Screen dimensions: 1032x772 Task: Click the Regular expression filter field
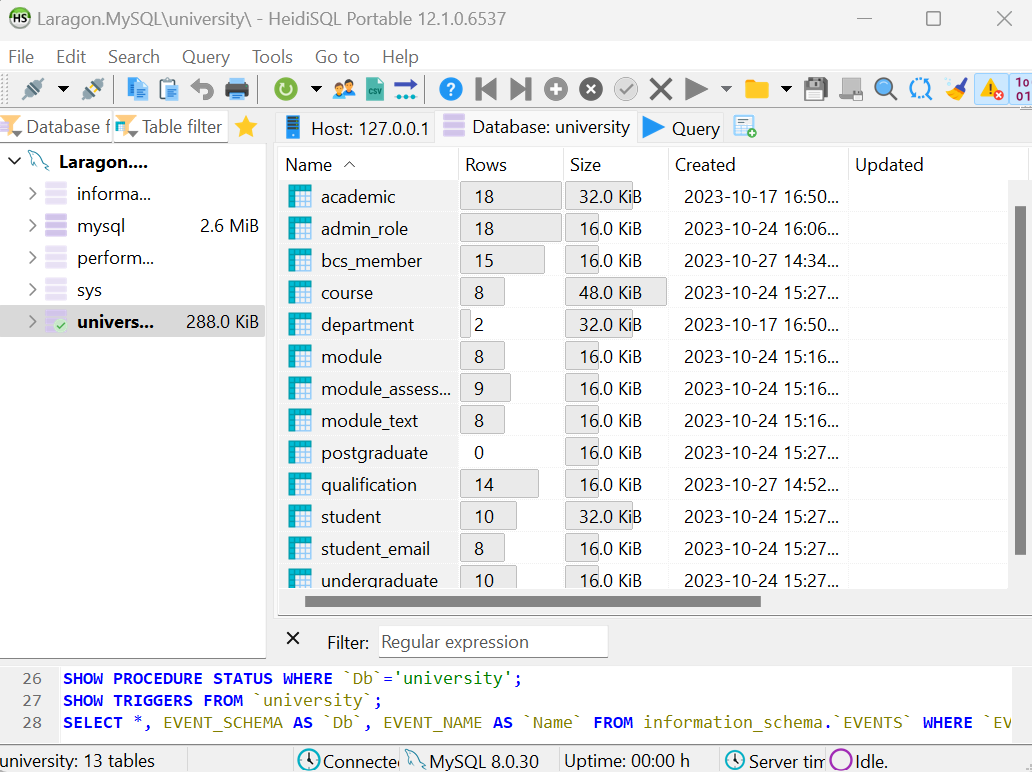point(493,641)
